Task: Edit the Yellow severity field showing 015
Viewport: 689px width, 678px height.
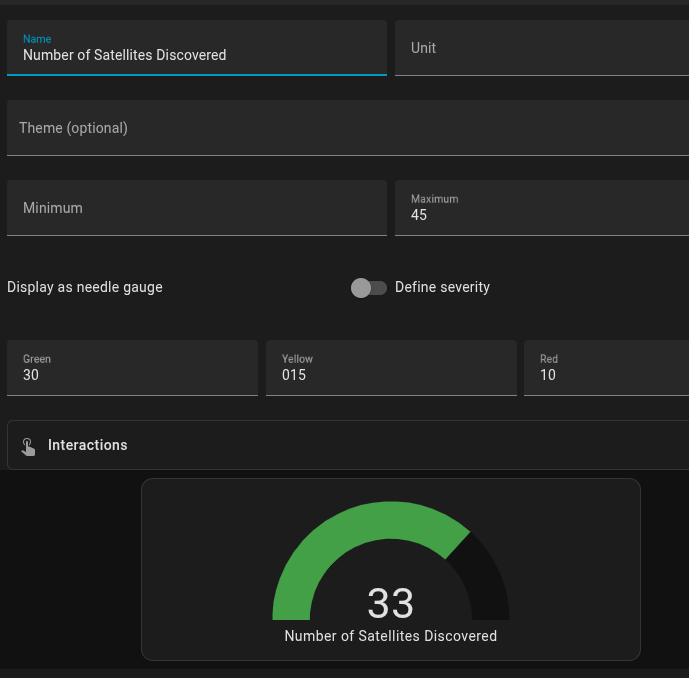Action: click(390, 375)
